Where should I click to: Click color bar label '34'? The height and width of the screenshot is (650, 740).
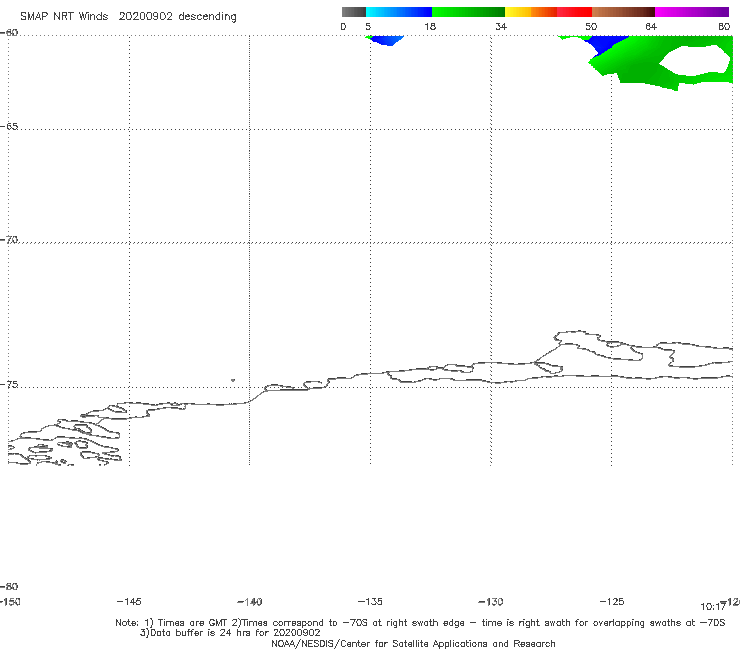[x=501, y=26]
